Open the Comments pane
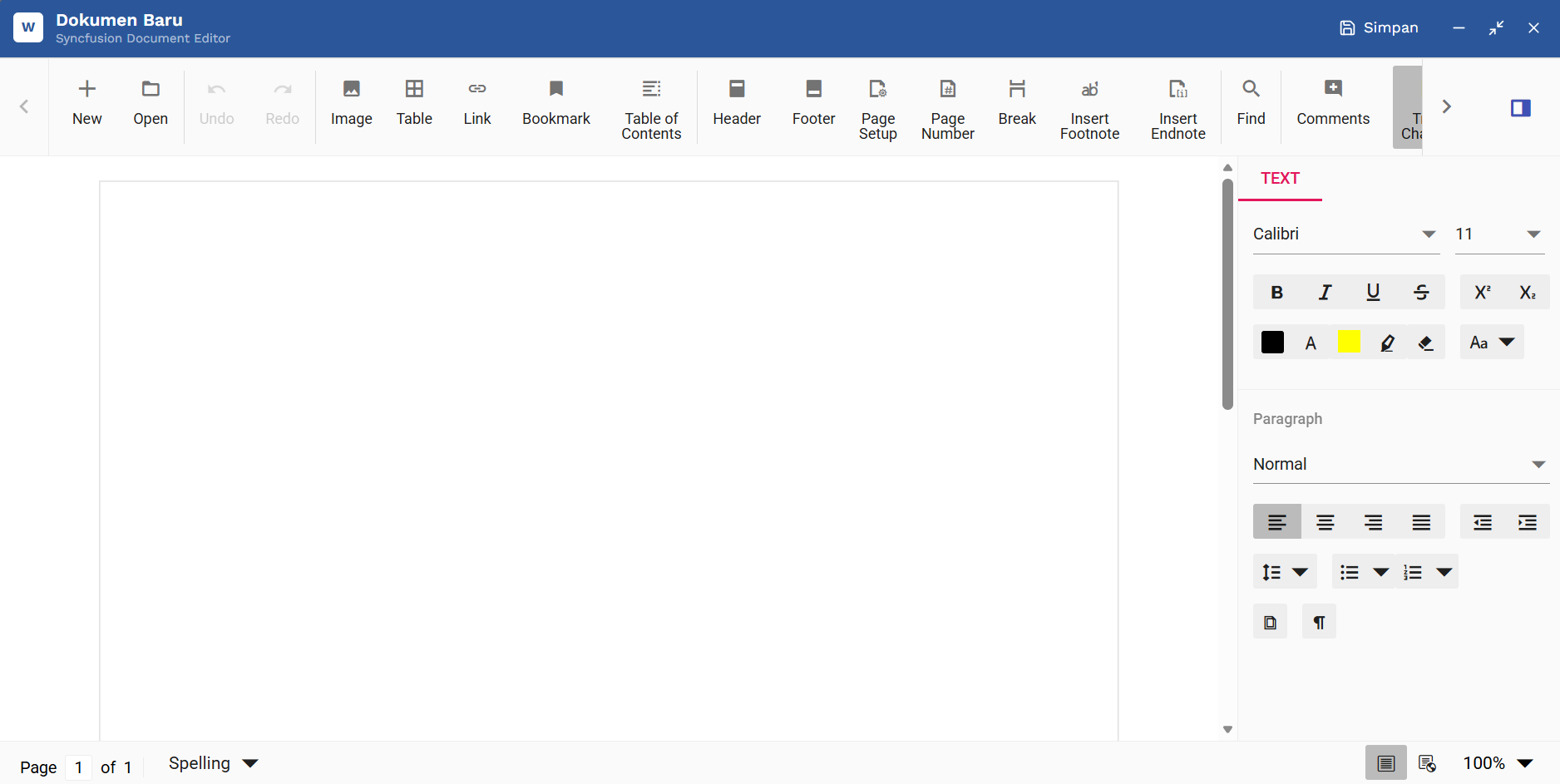 click(1333, 105)
